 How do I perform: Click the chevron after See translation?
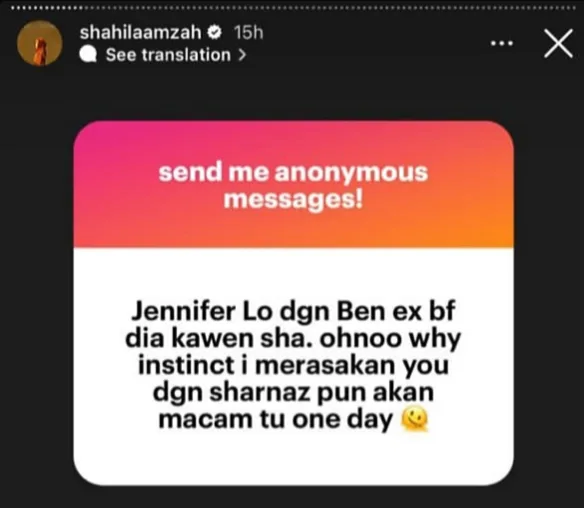[242, 55]
